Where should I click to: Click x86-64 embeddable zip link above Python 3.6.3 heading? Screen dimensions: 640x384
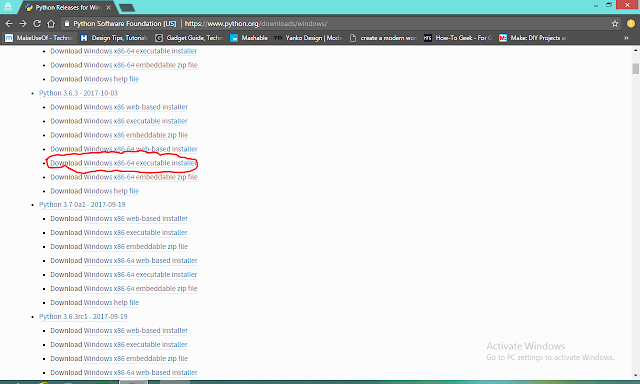tap(140, 65)
